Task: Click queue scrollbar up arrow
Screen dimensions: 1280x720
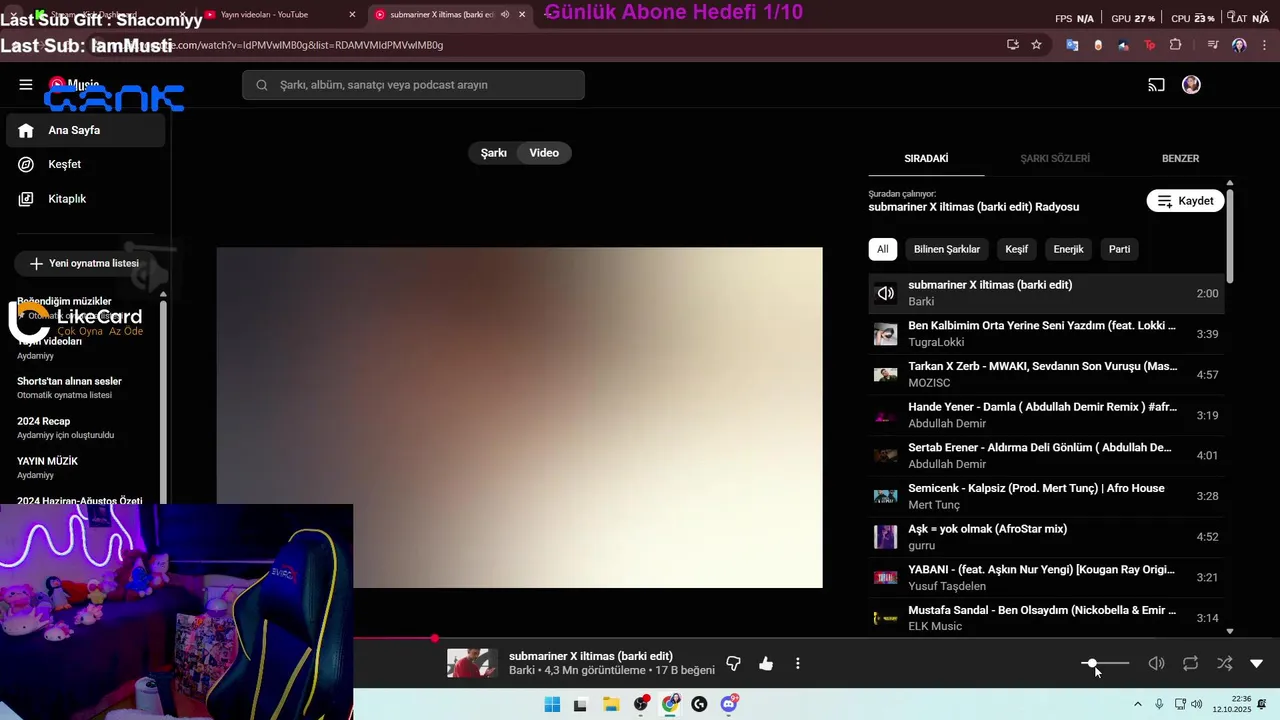Action: click(x=1229, y=184)
